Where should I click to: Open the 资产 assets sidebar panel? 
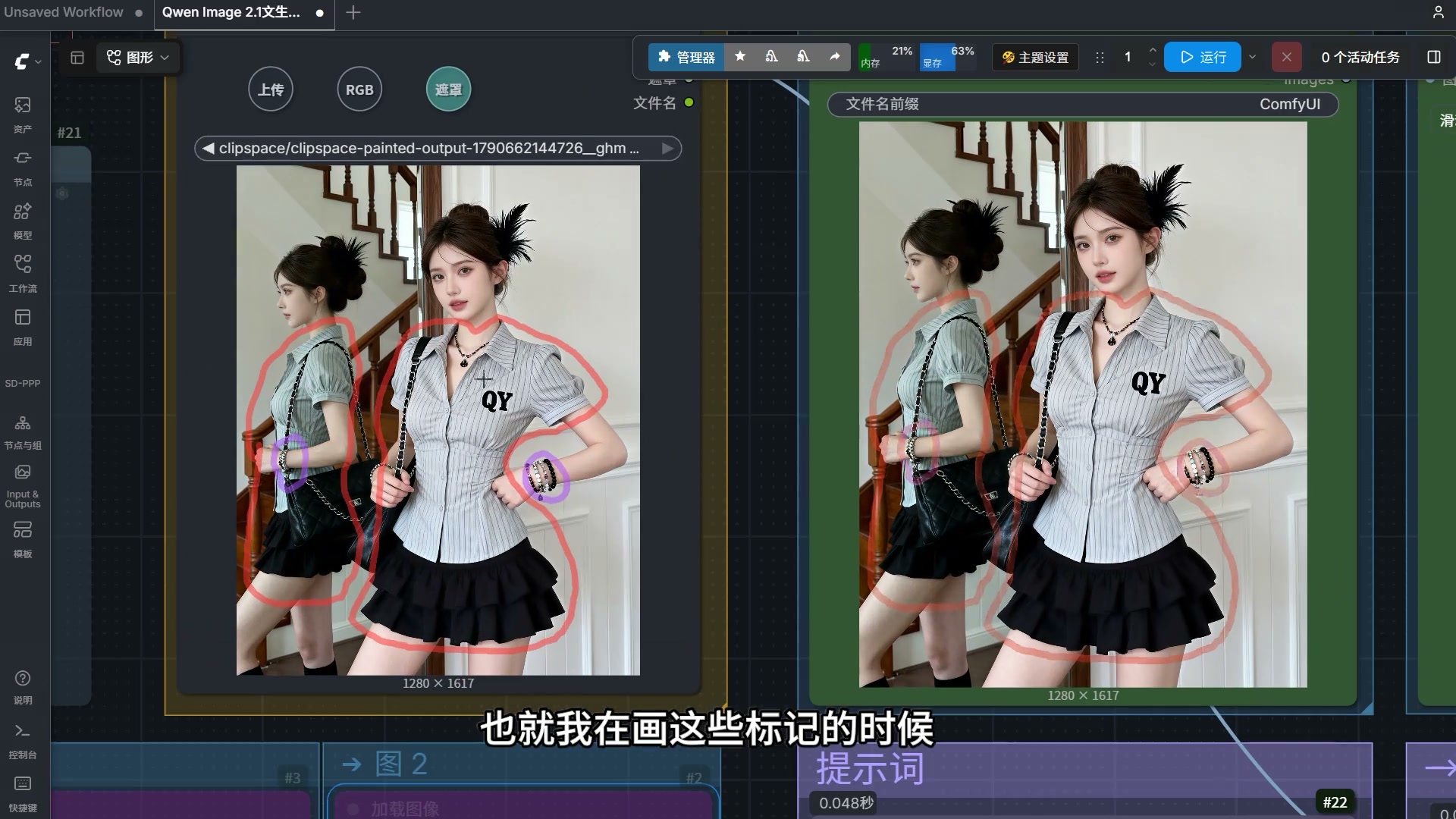pyautogui.click(x=23, y=114)
